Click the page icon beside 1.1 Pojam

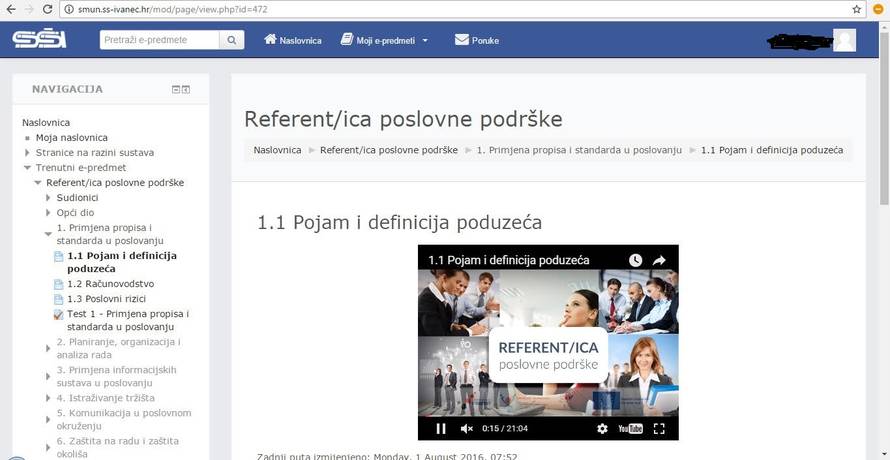(58, 256)
